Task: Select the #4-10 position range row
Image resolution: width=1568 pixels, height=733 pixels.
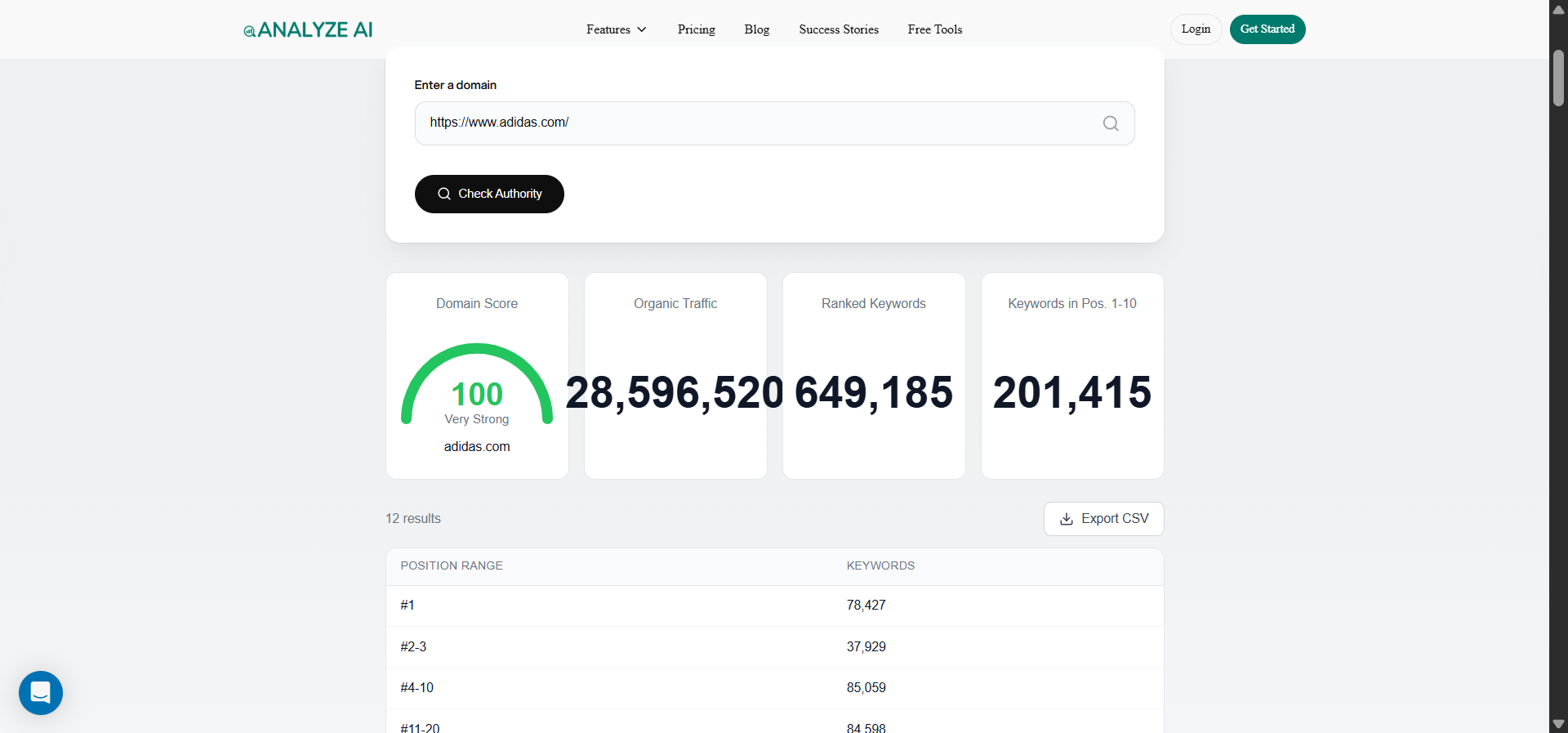Action: coord(774,688)
